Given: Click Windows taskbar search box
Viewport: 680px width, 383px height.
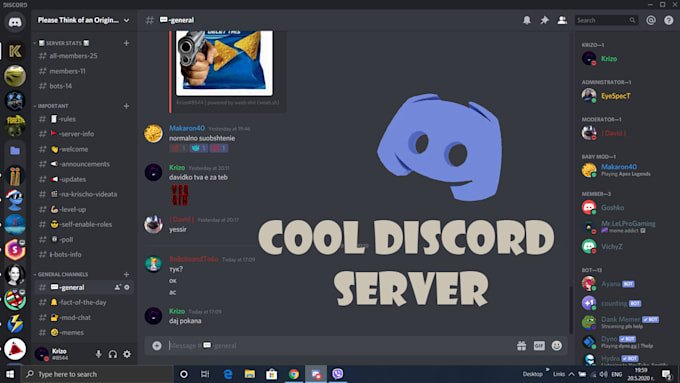Looking at the screenshot, I should click(x=97, y=374).
